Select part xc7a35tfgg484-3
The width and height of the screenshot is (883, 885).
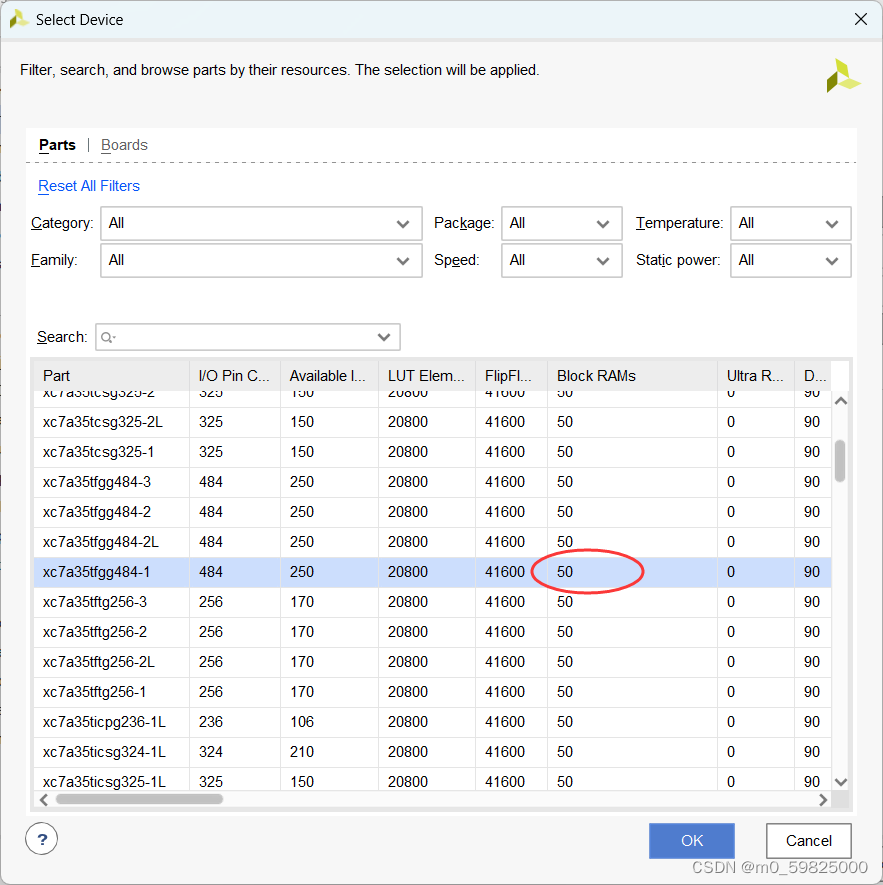pos(432,482)
